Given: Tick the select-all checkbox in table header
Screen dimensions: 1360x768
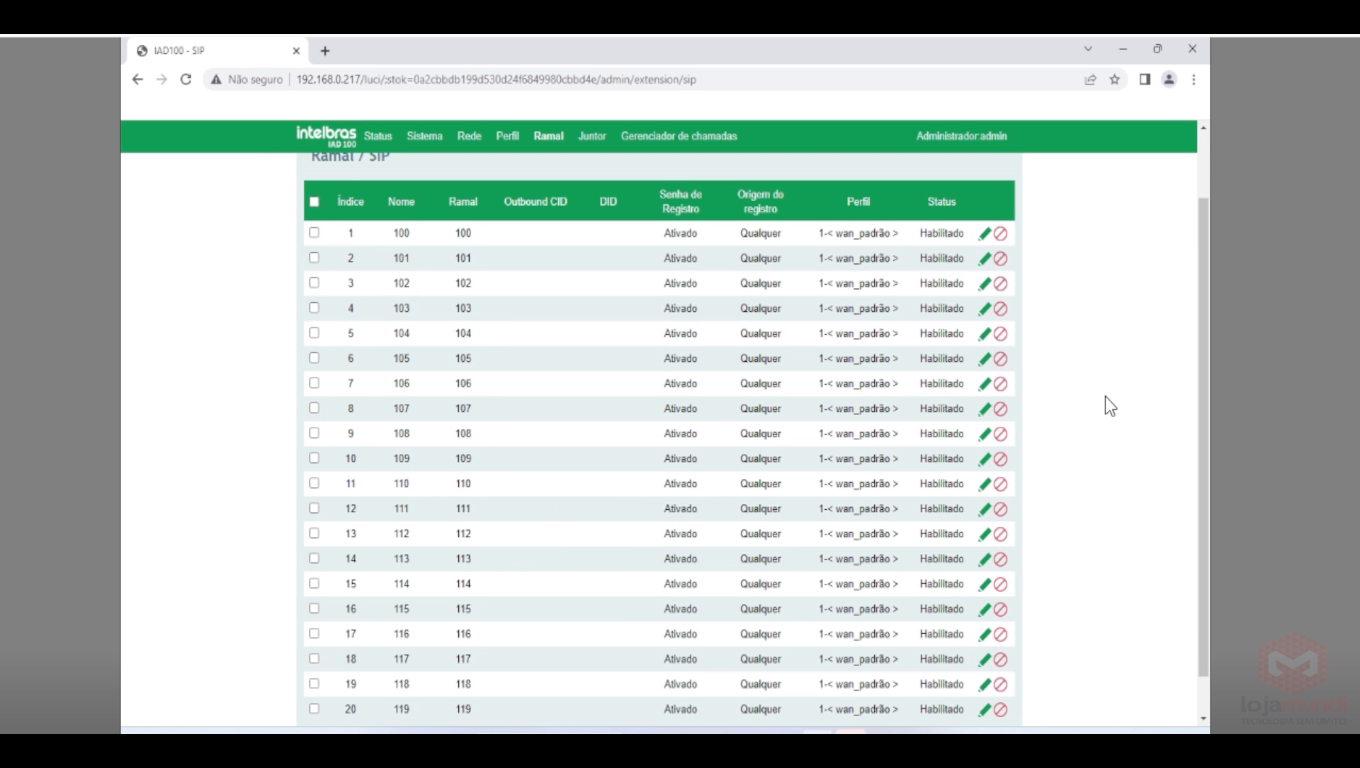Looking at the screenshot, I should (314, 201).
